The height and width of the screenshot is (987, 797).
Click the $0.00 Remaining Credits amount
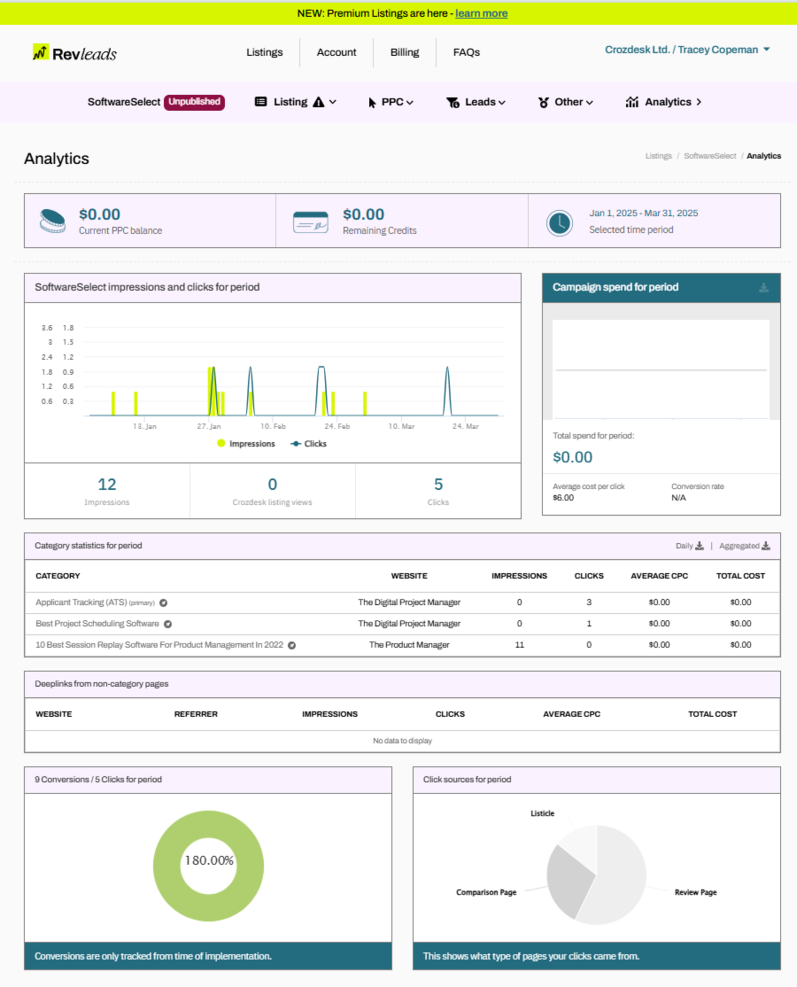363,215
